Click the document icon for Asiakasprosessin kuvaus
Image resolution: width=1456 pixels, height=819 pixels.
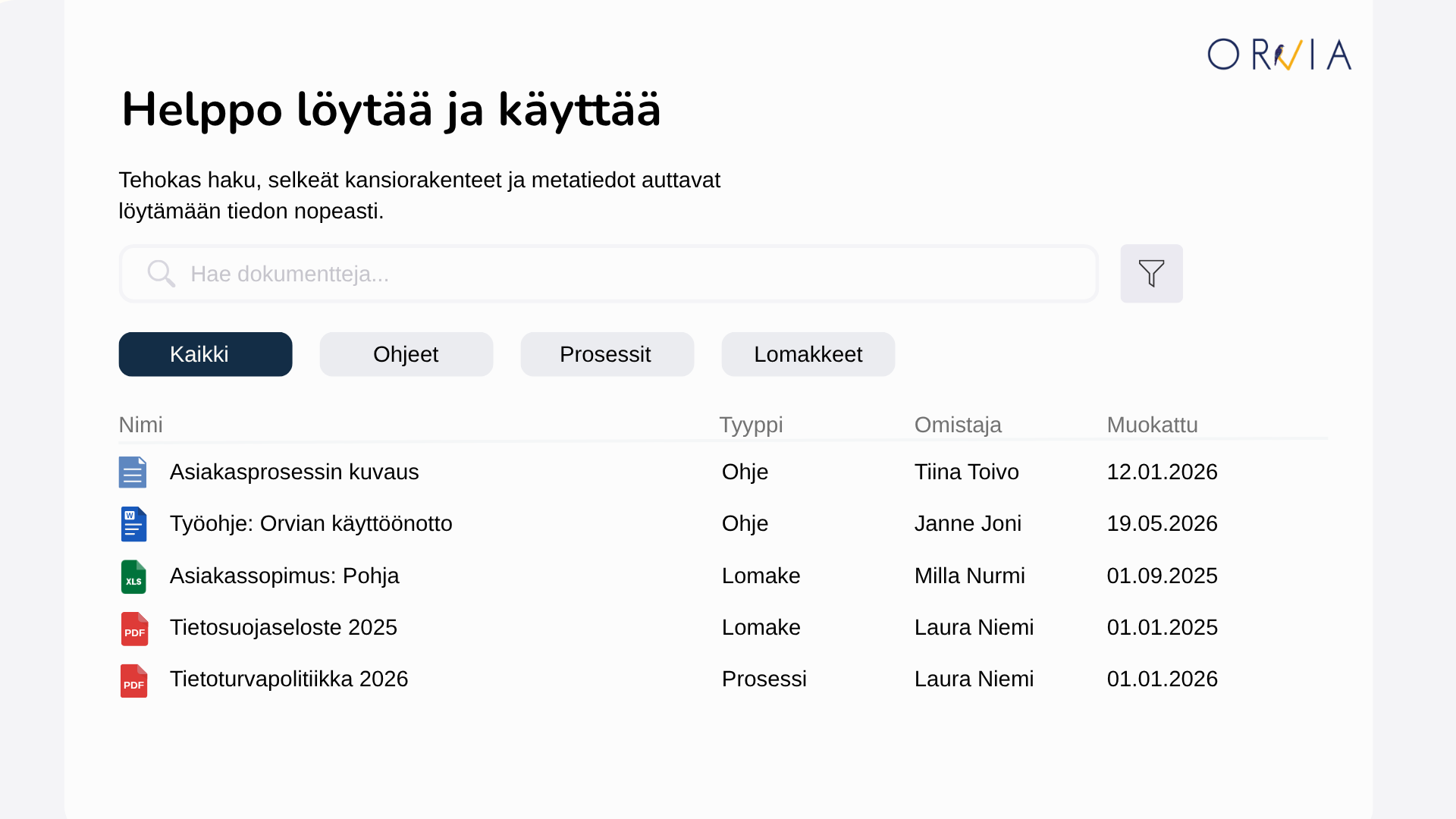pos(133,472)
